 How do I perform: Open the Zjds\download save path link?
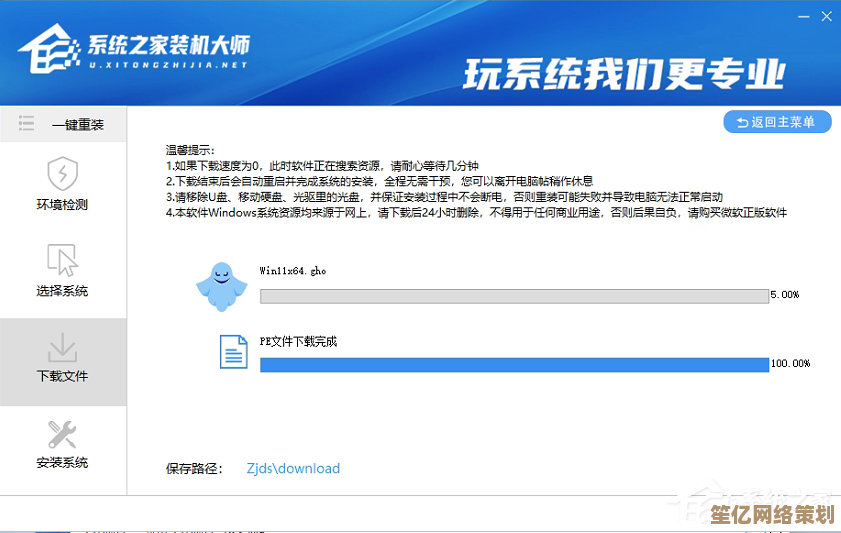click(x=293, y=468)
